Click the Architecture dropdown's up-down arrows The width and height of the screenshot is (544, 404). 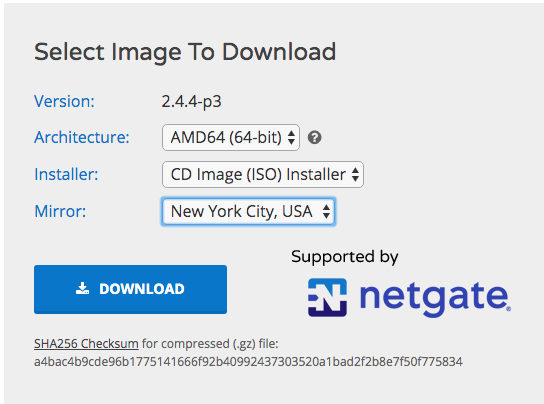(x=291, y=138)
